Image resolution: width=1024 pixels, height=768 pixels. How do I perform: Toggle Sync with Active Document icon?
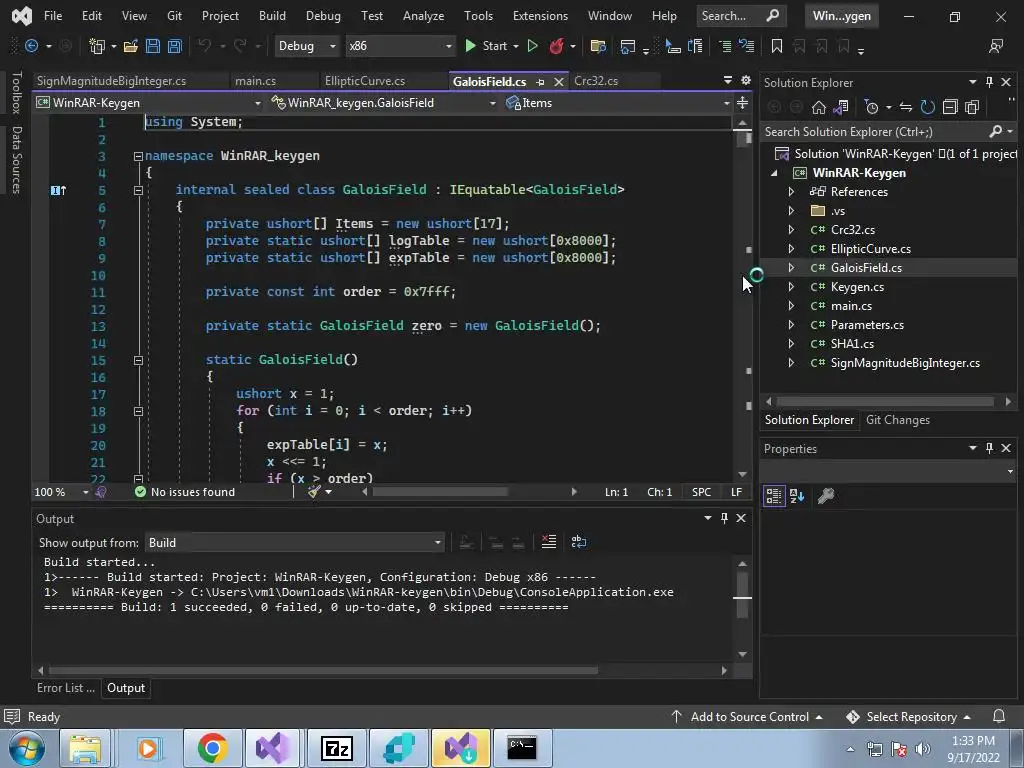905,107
